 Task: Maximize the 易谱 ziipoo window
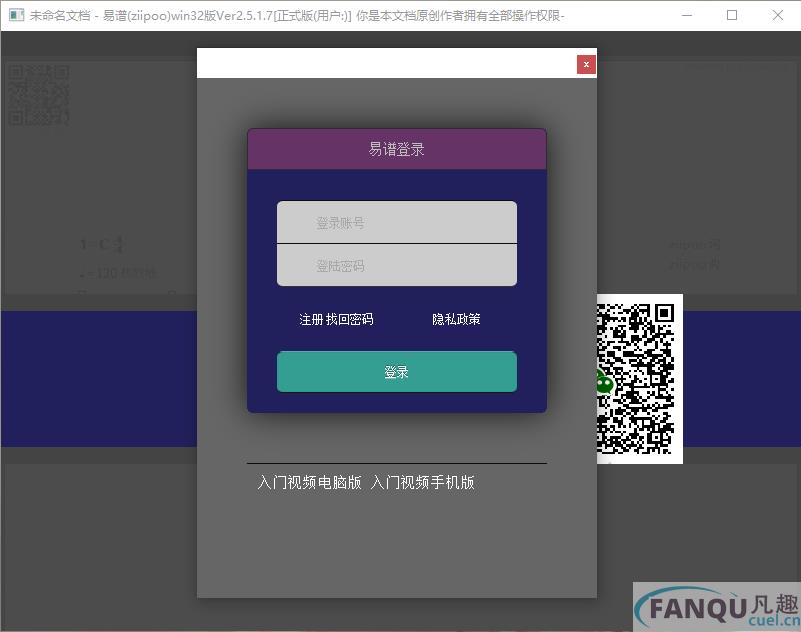[x=732, y=15]
